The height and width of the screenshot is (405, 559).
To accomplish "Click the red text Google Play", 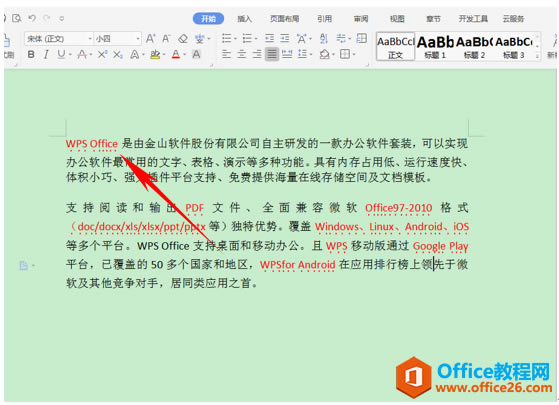I will click(440, 246).
